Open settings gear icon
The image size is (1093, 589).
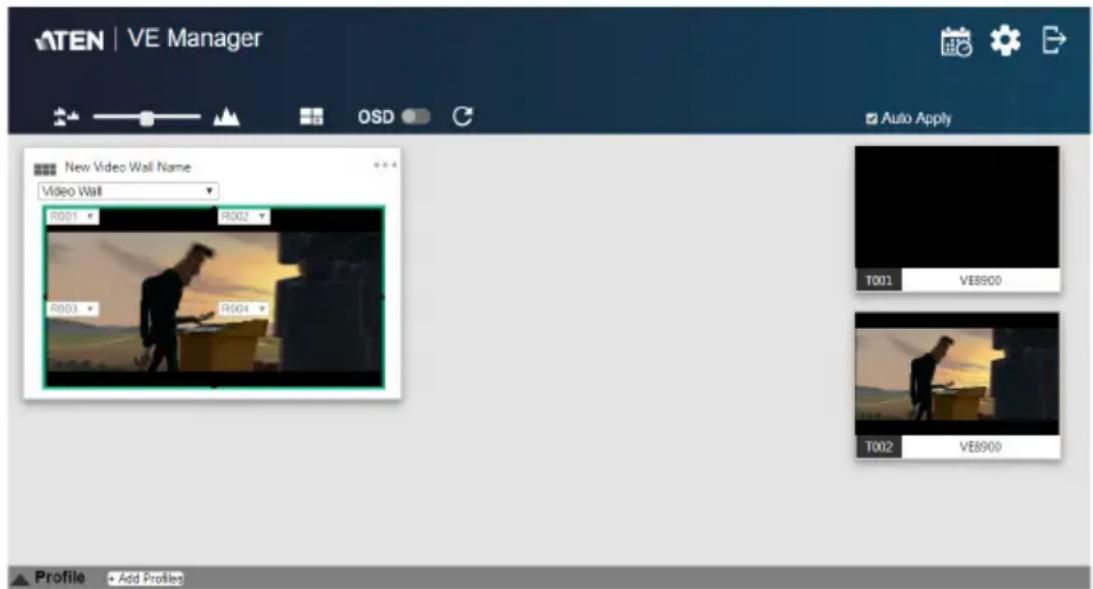click(x=1005, y=40)
